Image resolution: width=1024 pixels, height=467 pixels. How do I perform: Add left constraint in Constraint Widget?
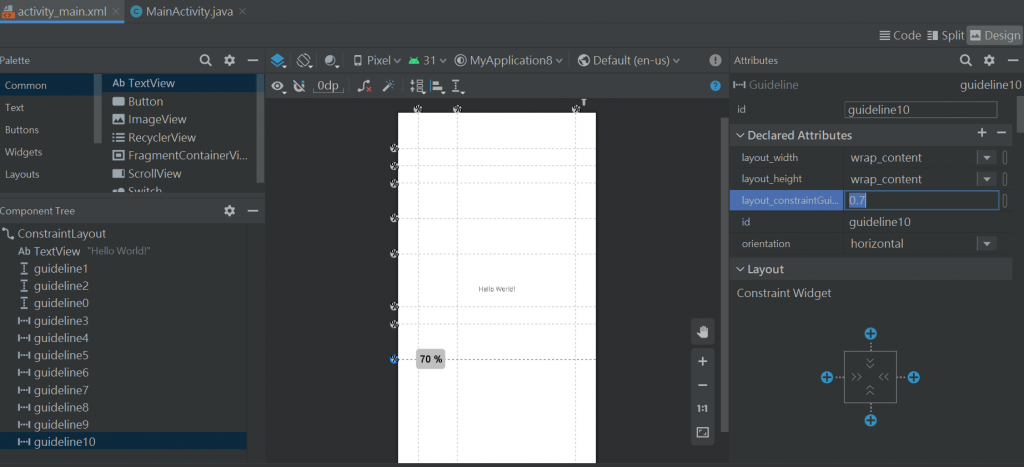827,378
